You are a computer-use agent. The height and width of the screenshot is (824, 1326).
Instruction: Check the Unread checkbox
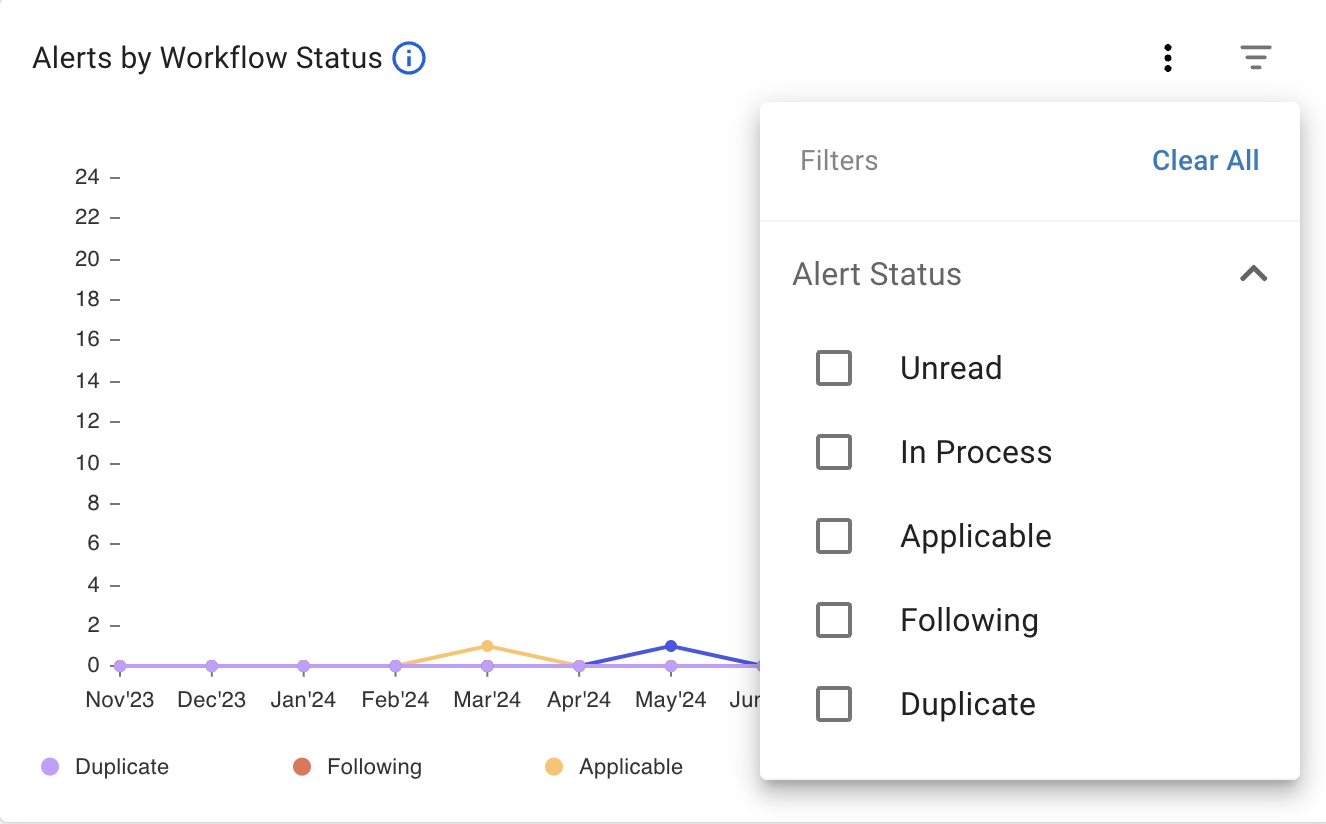coord(834,368)
